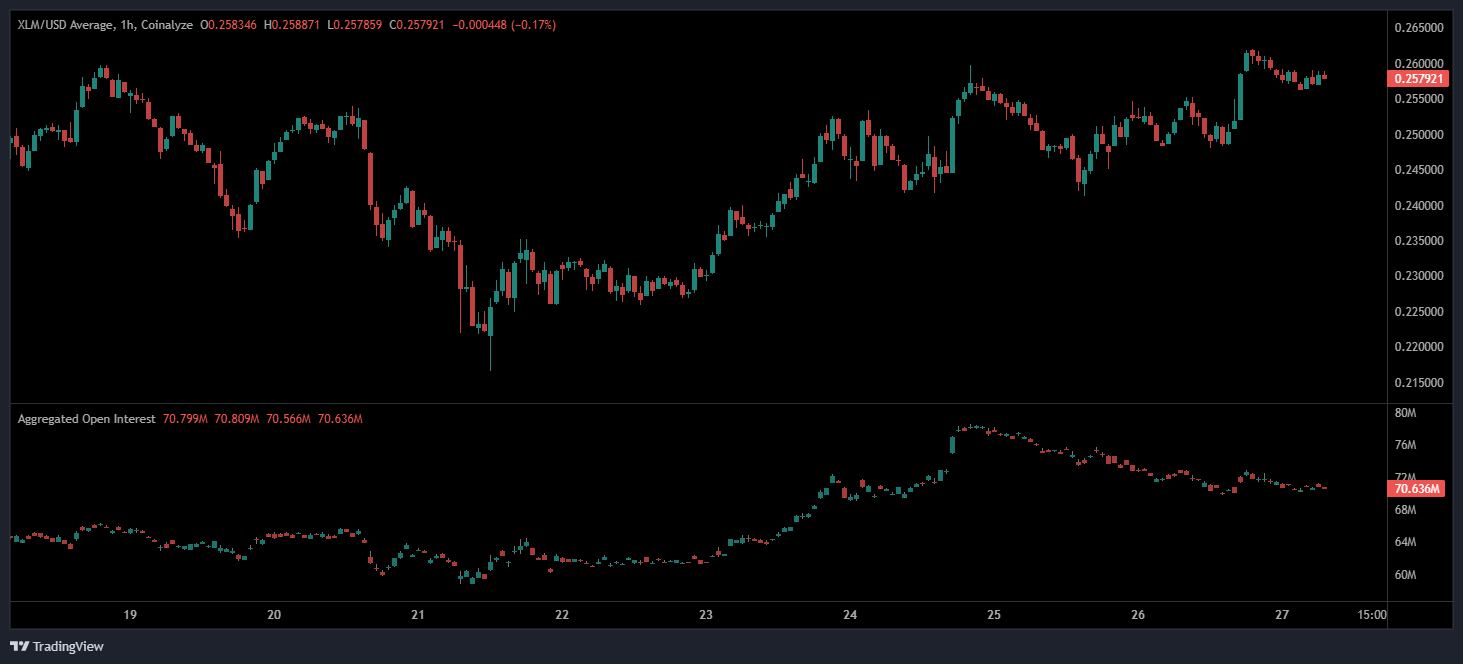Click the 70.799M open interest opening value
This screenshot has height=664, width=1463.
[185, 419]
